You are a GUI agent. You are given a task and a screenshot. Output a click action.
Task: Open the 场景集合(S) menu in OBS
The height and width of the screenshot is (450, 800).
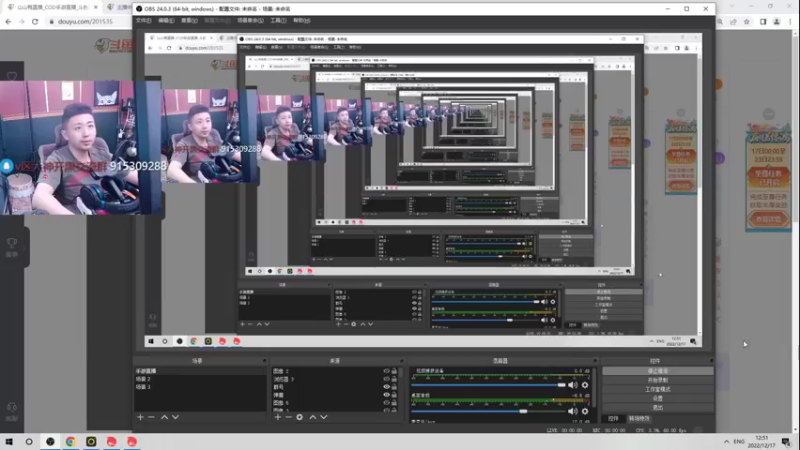(x=251, y=20)
